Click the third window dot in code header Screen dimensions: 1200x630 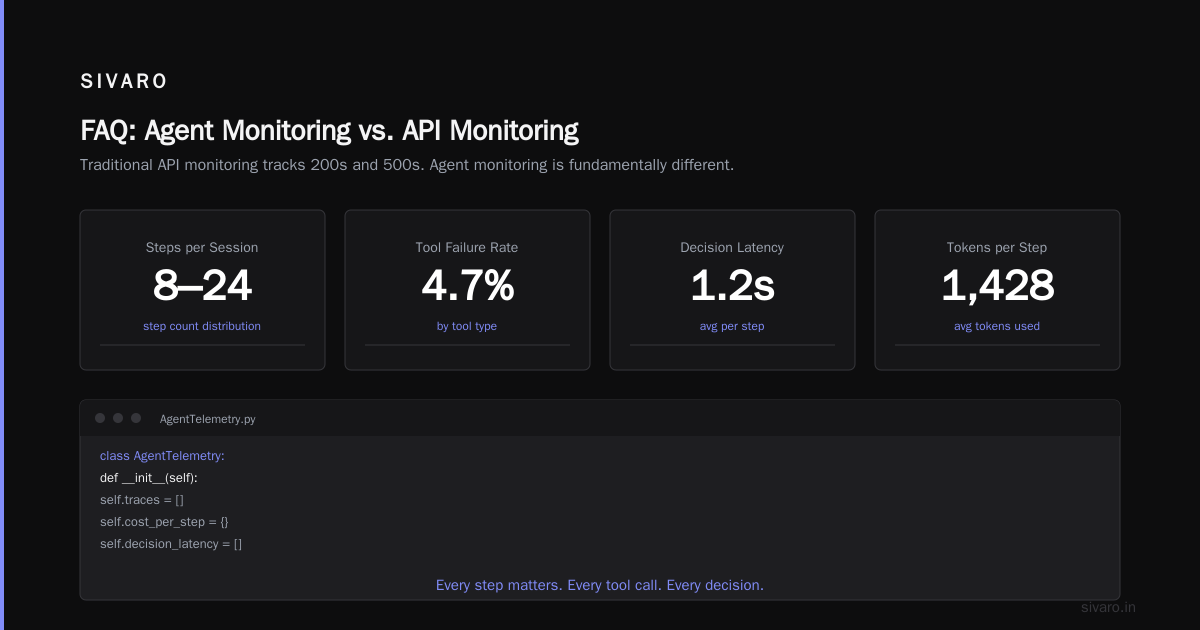136,418
